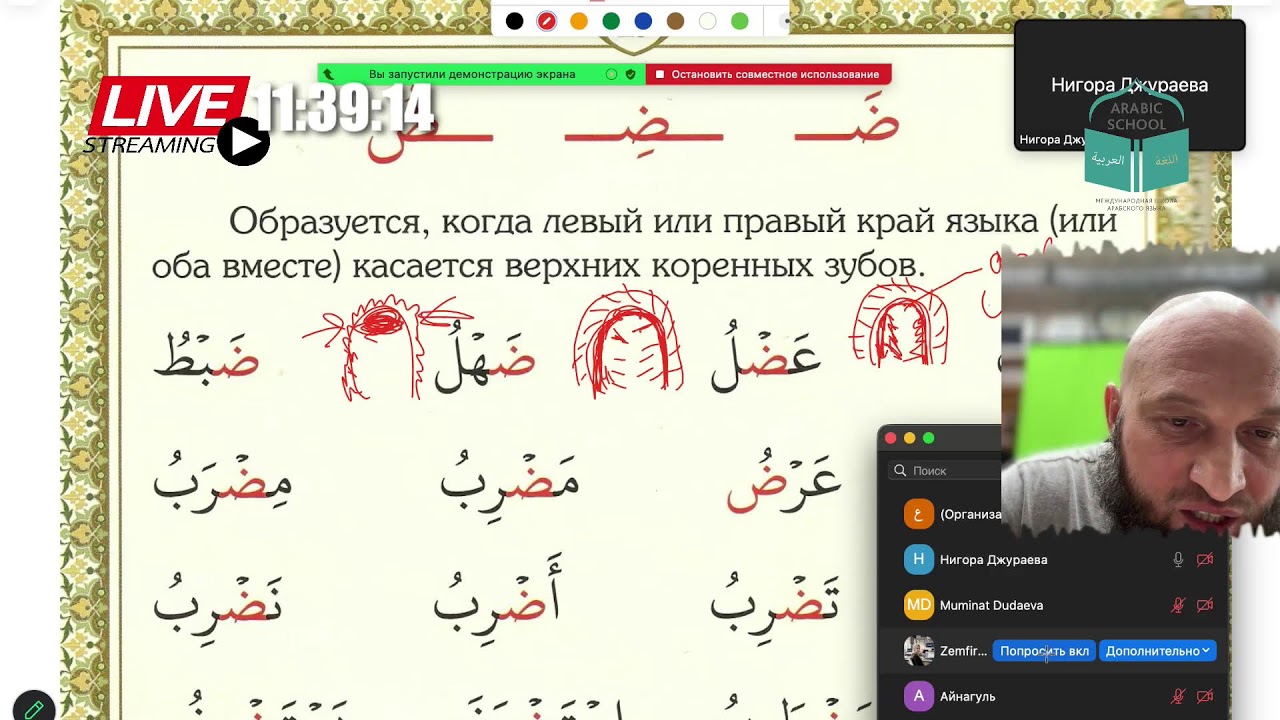Click the organizer's orange avatar
Viewport: 1280px width, 720px height.
coord(919,514)
